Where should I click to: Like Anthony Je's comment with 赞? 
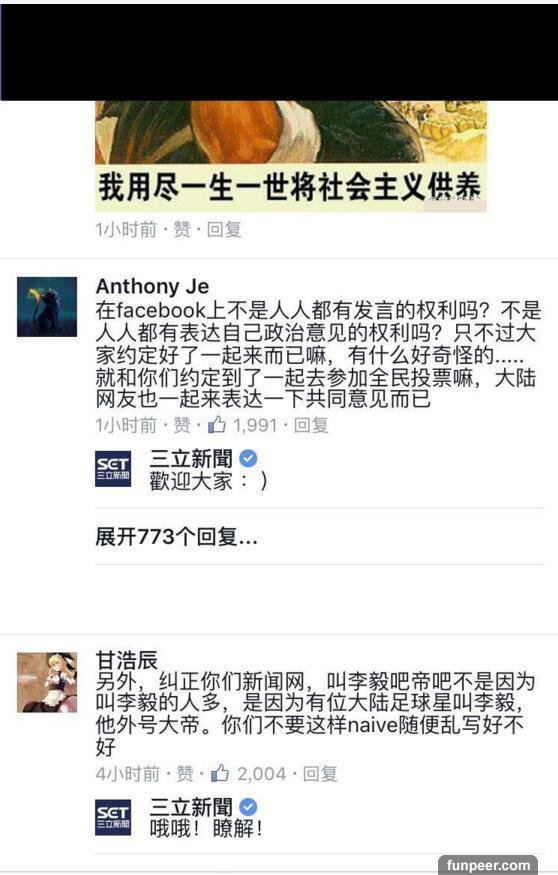pyautogui.click(x=182, y=425)
